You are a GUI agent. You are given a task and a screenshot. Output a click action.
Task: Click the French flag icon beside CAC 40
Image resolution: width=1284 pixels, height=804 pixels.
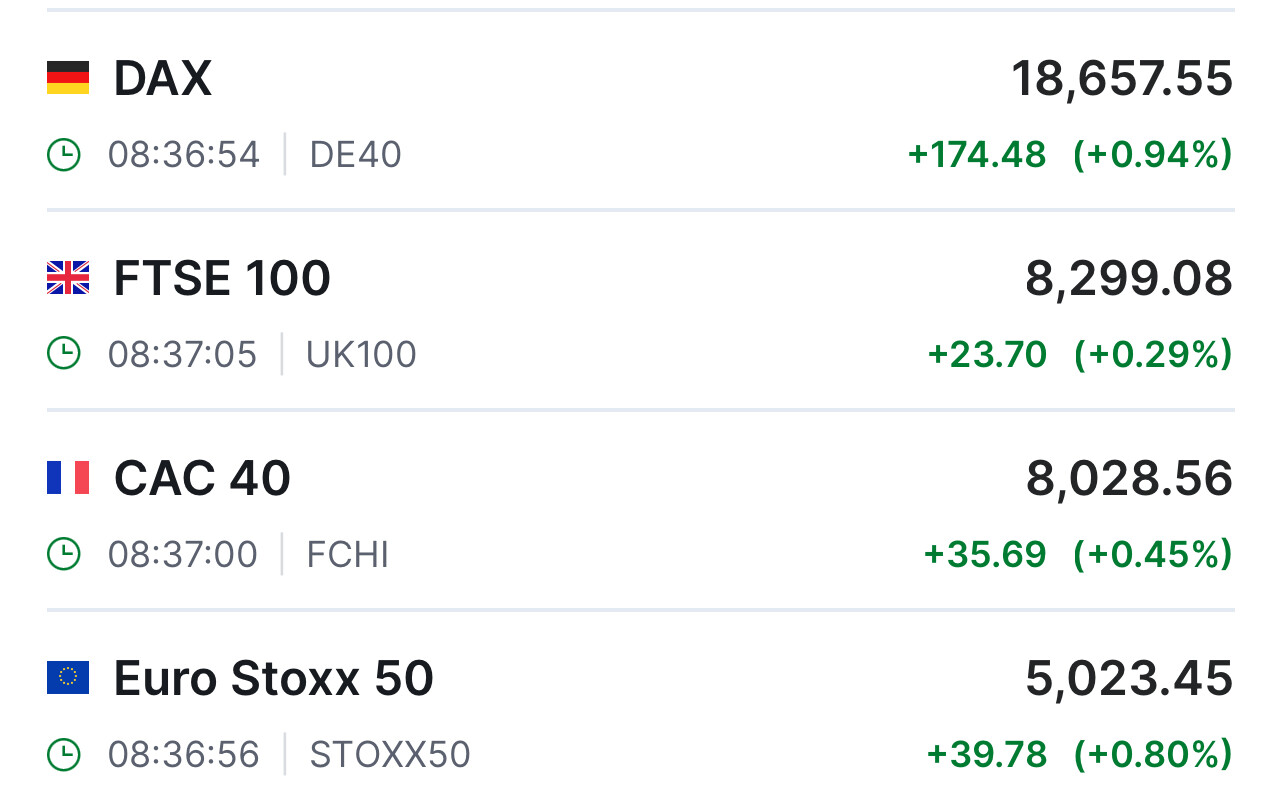pos(68,478)
